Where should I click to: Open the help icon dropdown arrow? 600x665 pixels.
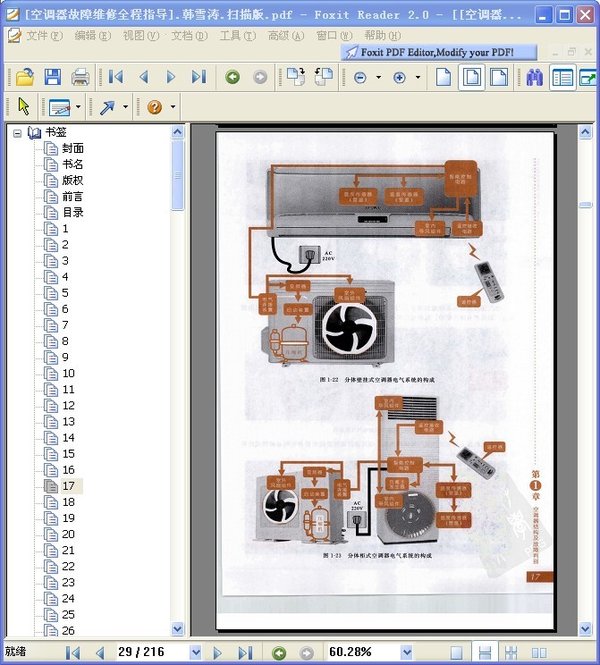[x=173, y=107]
